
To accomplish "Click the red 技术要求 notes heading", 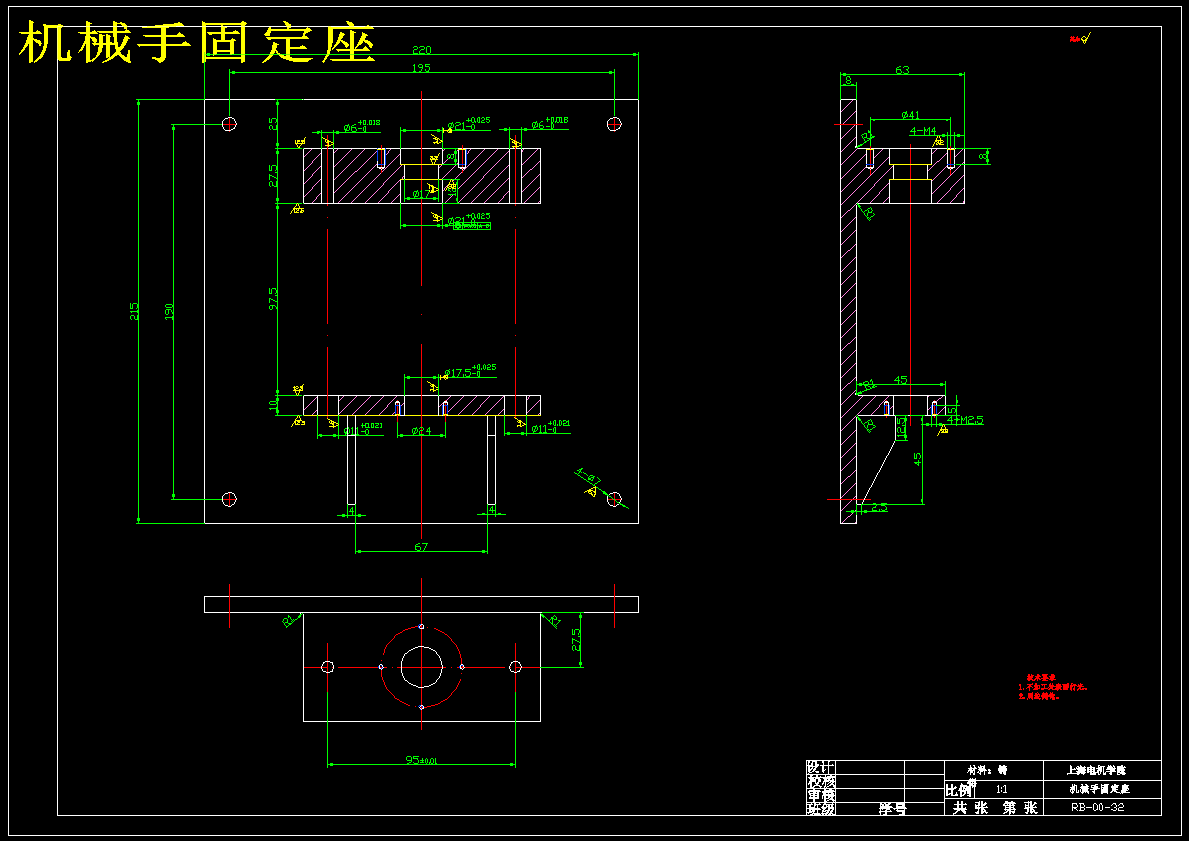I will pyautogui.click(x=1041, y=677).
